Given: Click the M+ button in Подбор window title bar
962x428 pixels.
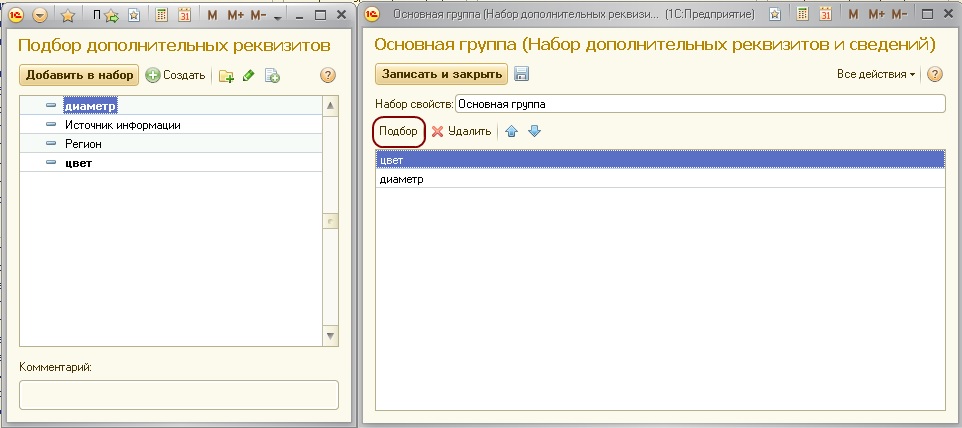Looking at the screenshot, I should 236,16.
